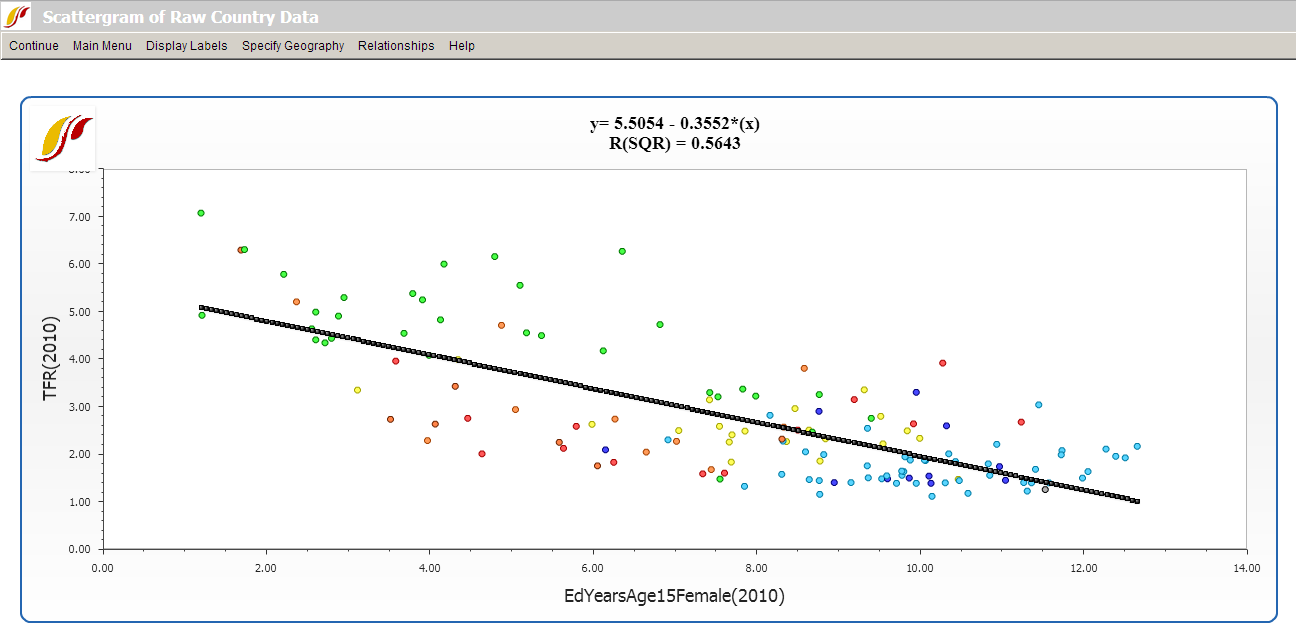Open the Specify Geography menu
The width and height of the screenshot is (1296, 635).
(x=292, y=46)
